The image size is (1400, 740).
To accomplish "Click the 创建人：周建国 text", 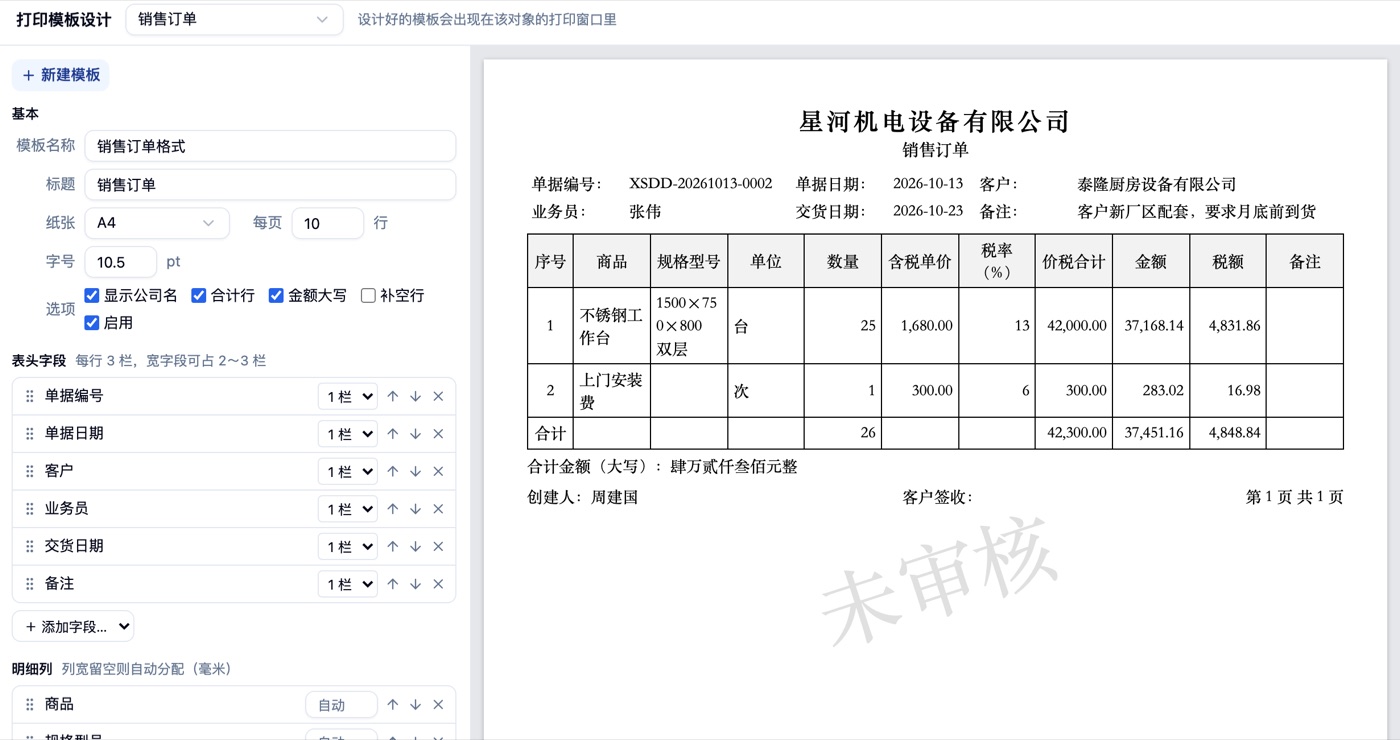I will tap(583, 497).
